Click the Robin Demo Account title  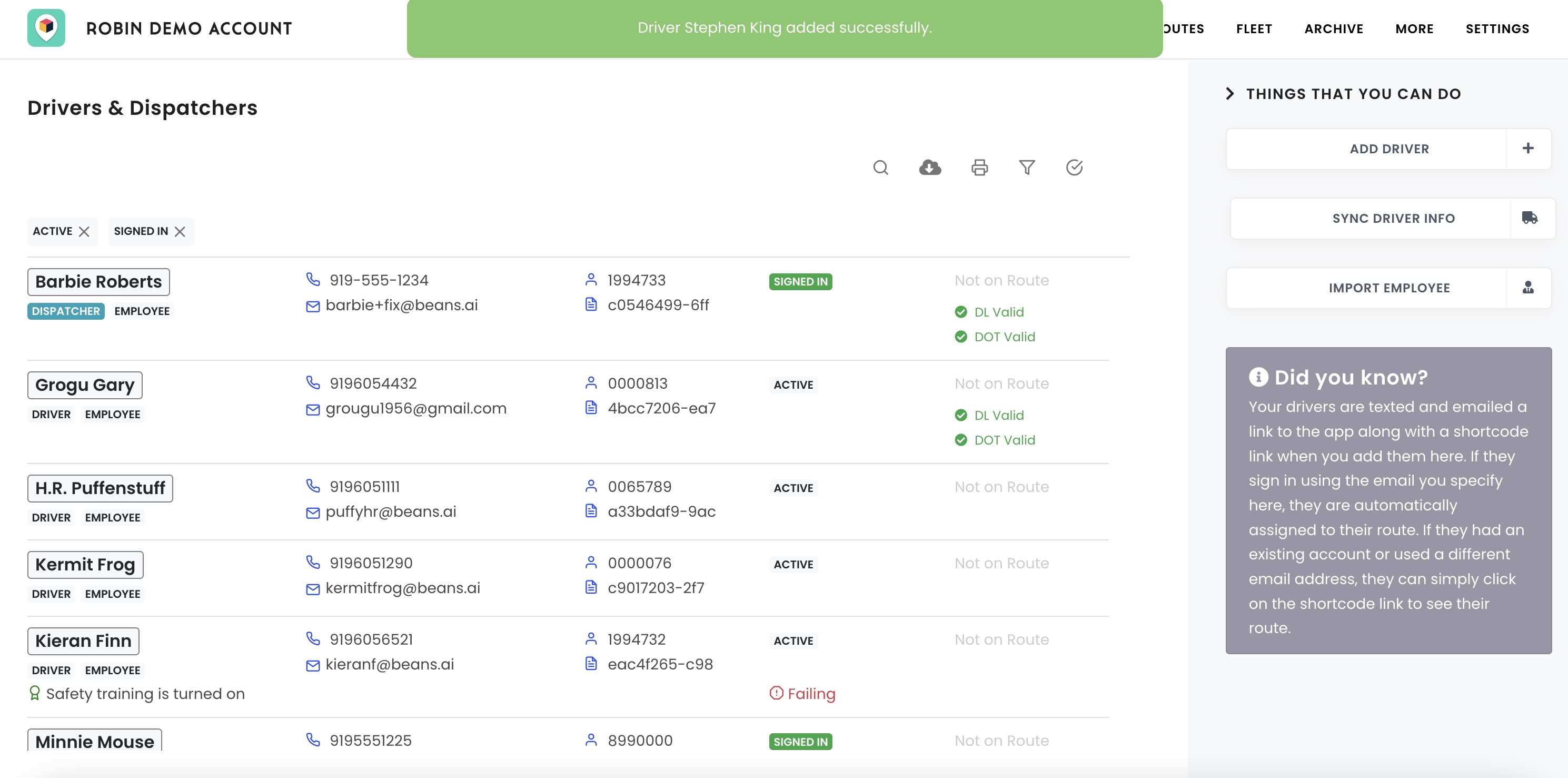click(x=188, y=28)
